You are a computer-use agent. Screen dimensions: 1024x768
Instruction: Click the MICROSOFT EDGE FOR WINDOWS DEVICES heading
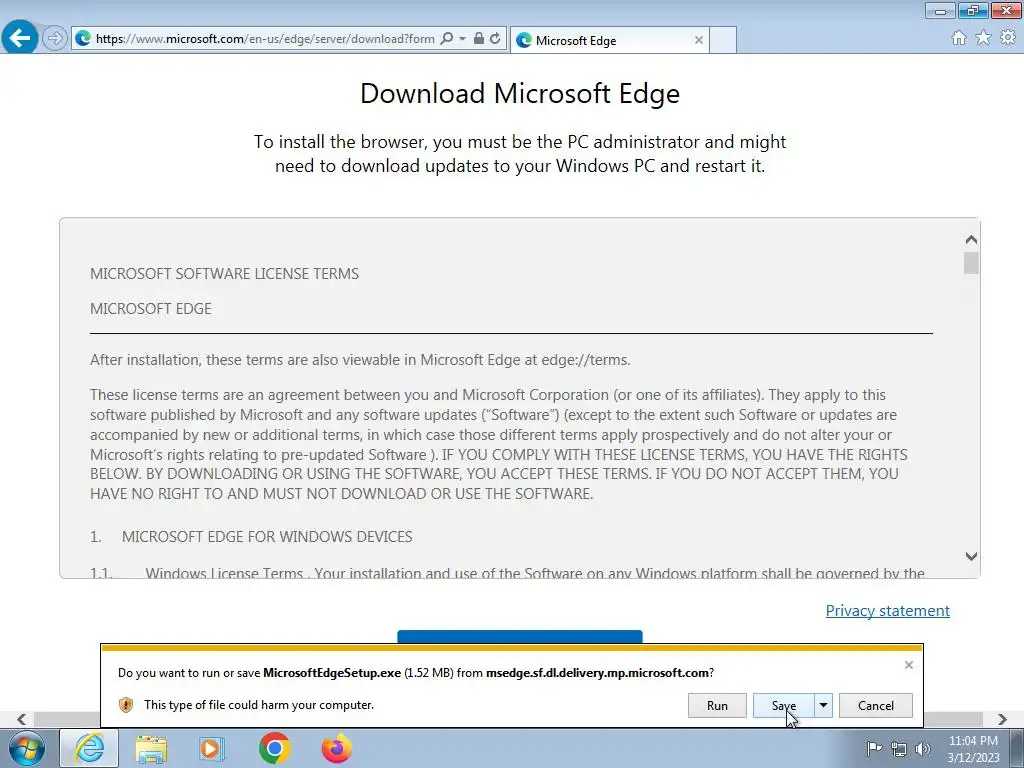click(x=267, y=537)
